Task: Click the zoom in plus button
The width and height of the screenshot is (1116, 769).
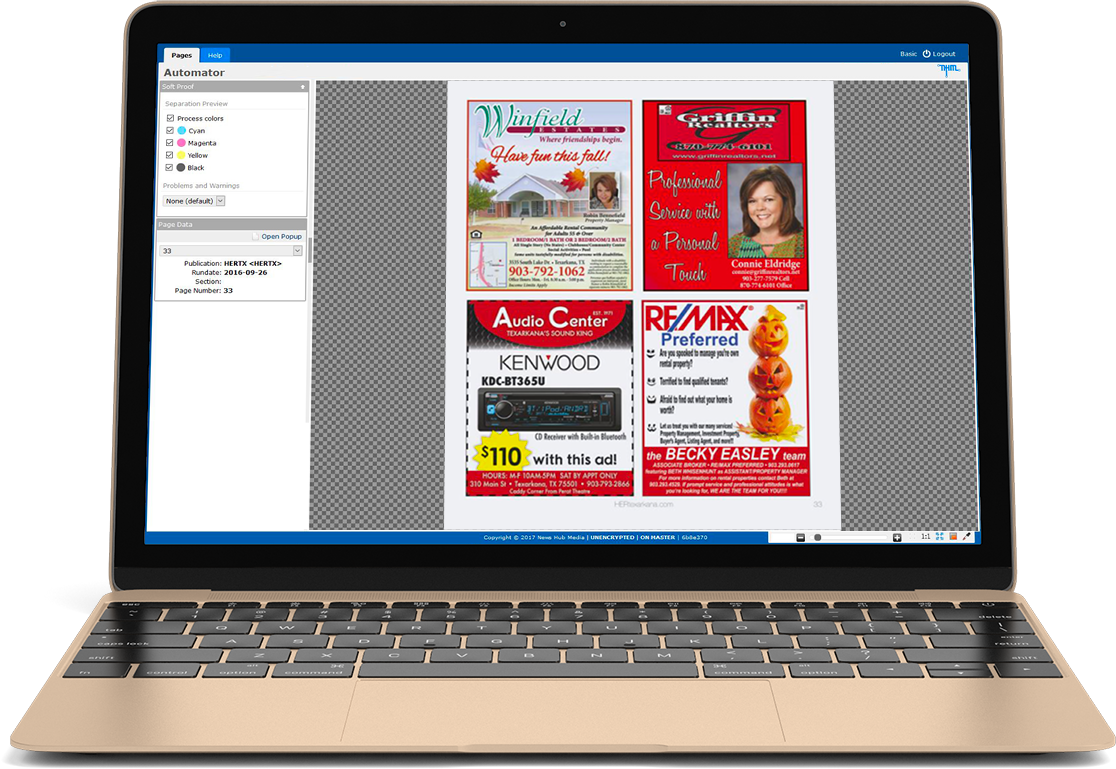Action: [897, 538]
